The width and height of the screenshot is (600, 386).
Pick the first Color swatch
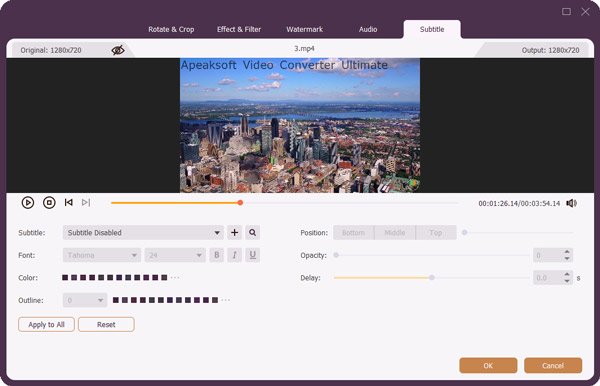[x=65, y=278]
